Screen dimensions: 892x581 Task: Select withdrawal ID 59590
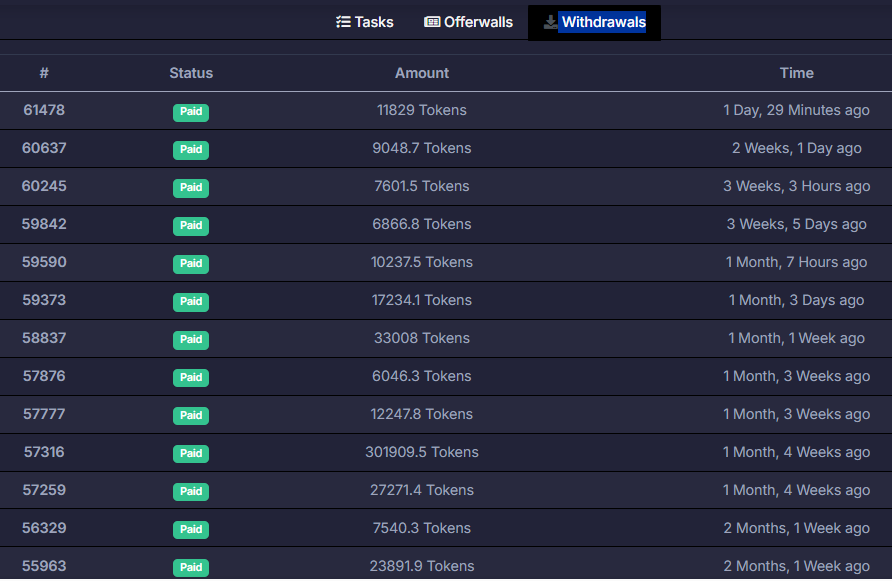[44, 262]
